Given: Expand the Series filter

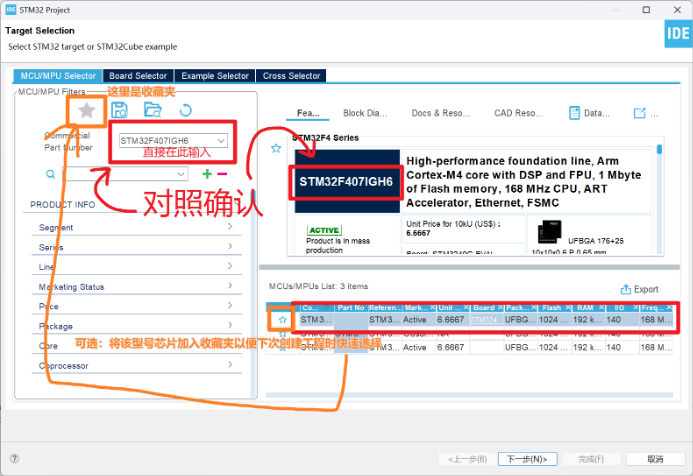Looking at the screenshot, I should [137, 247].
